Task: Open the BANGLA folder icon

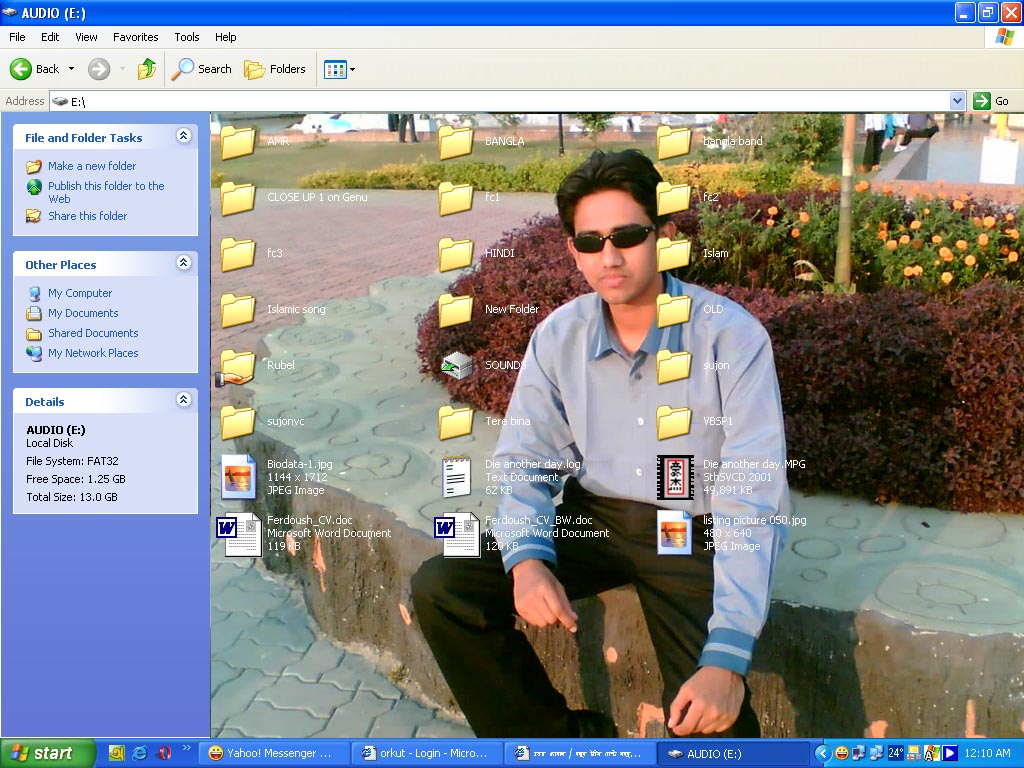Action: (x=456, y=142)
